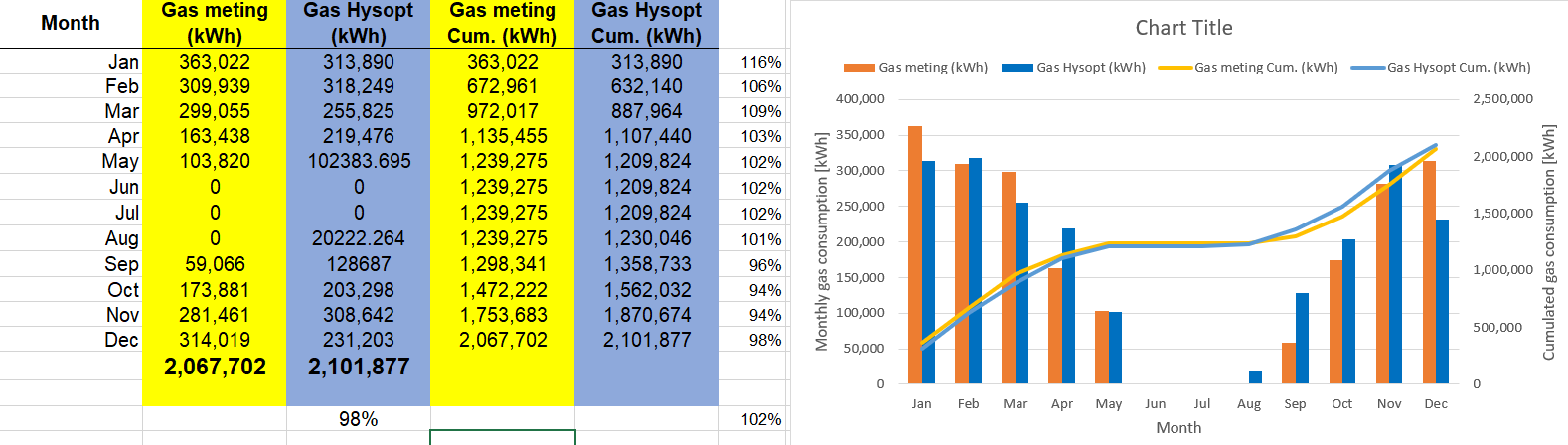Select the 'Month' table header cell
1568x445 pixels.
click(x=71, y=23)
